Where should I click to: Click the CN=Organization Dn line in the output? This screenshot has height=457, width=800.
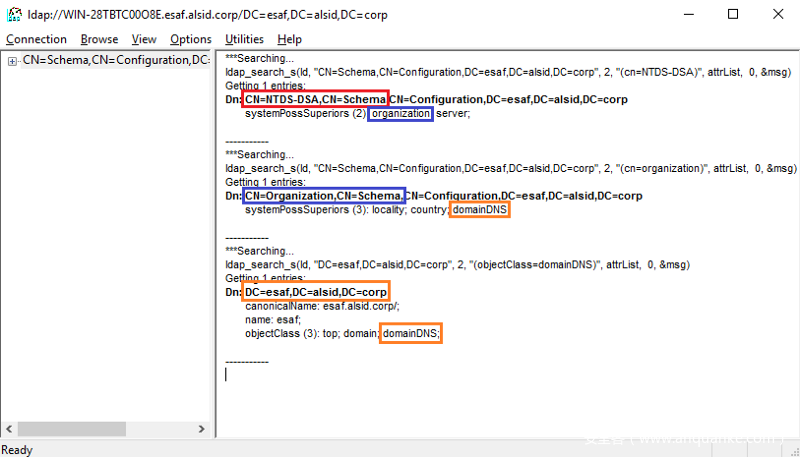434,196
